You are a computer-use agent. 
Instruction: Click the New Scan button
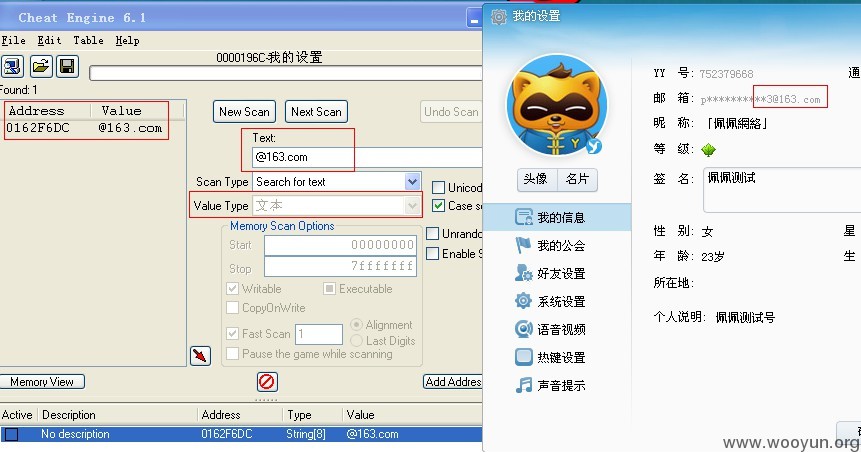(244, 111)
